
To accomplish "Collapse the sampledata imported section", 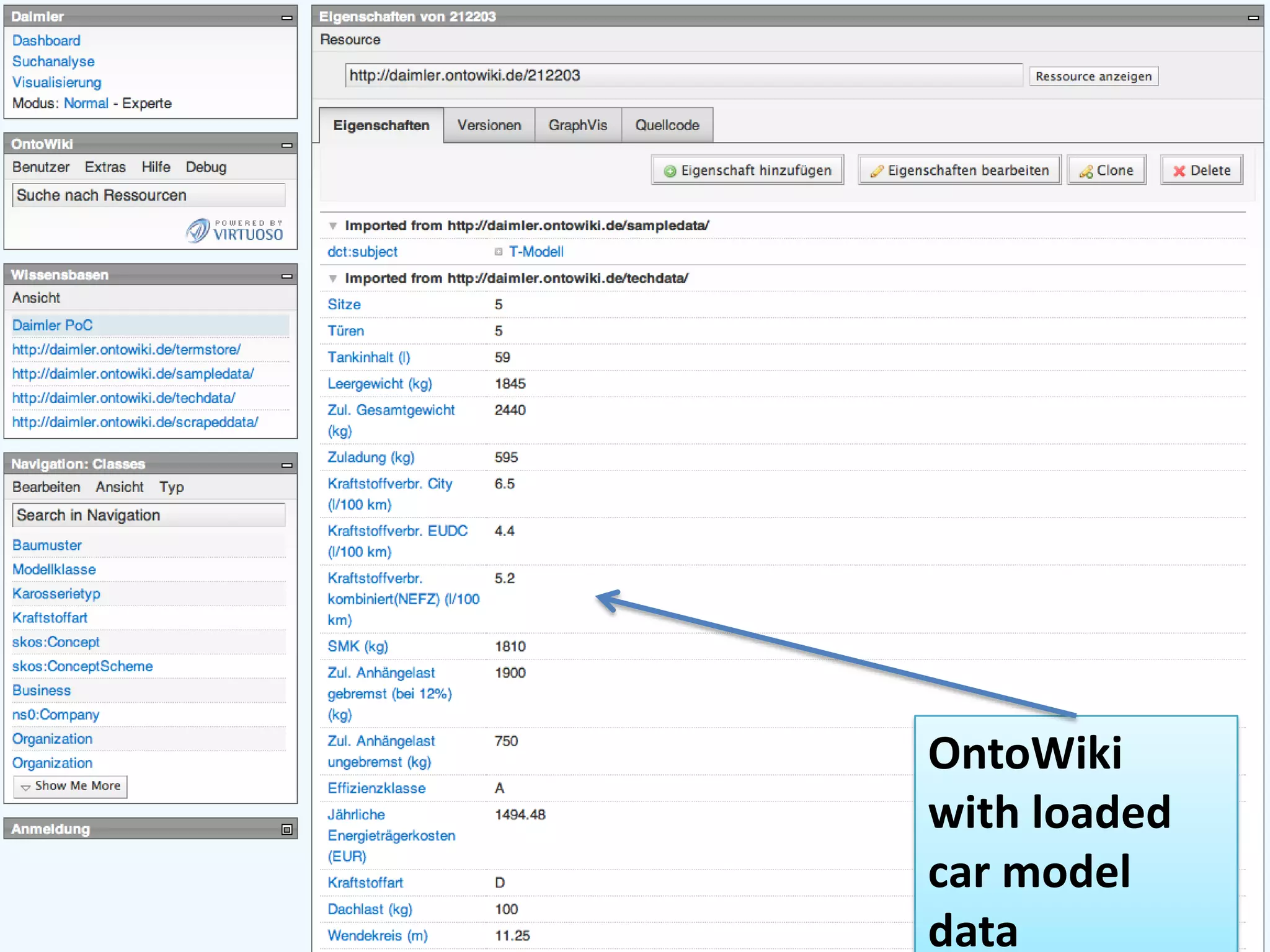I will [x=333, y=226].
